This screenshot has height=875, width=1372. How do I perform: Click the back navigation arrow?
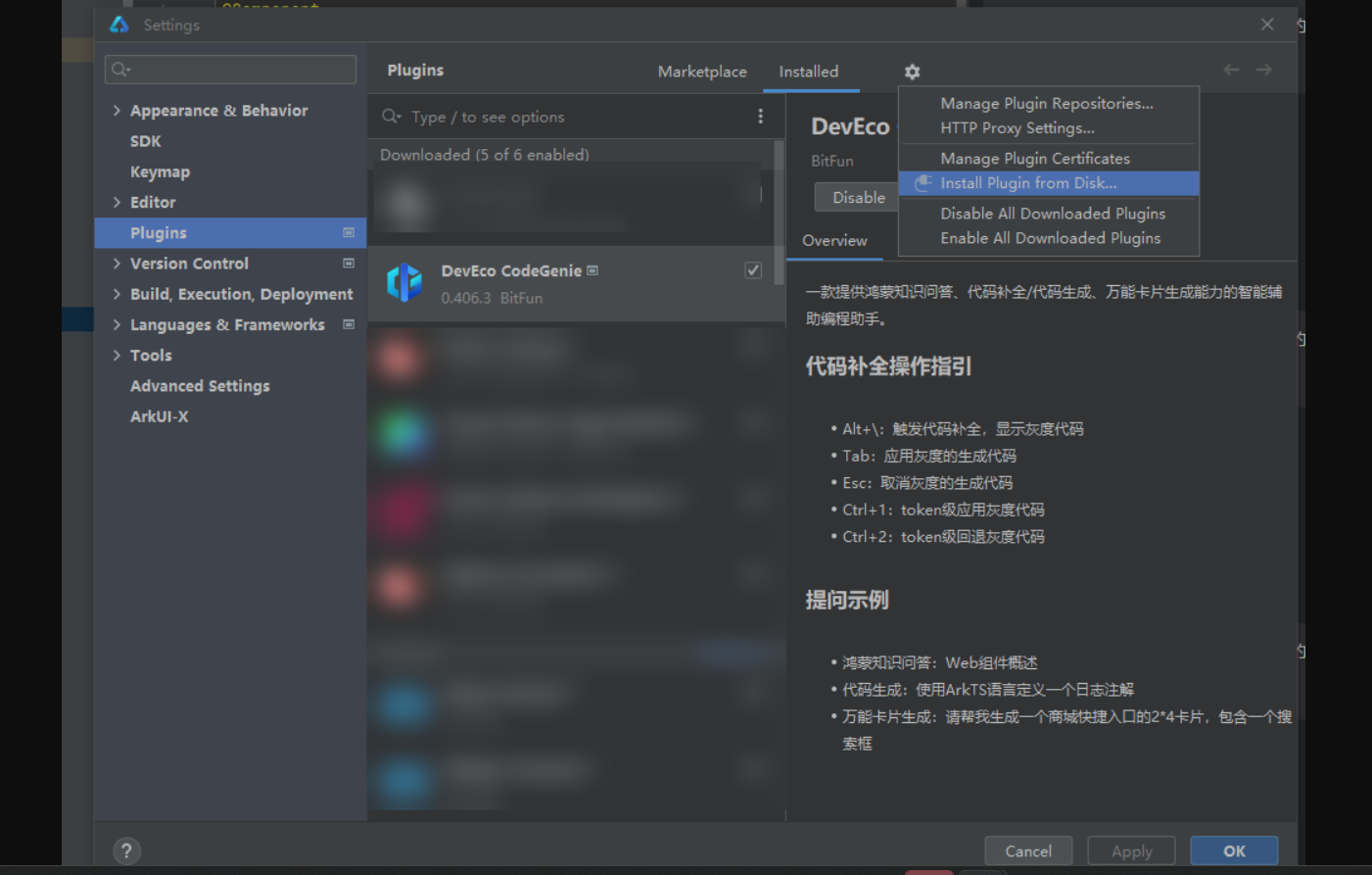coord(1231,70)
